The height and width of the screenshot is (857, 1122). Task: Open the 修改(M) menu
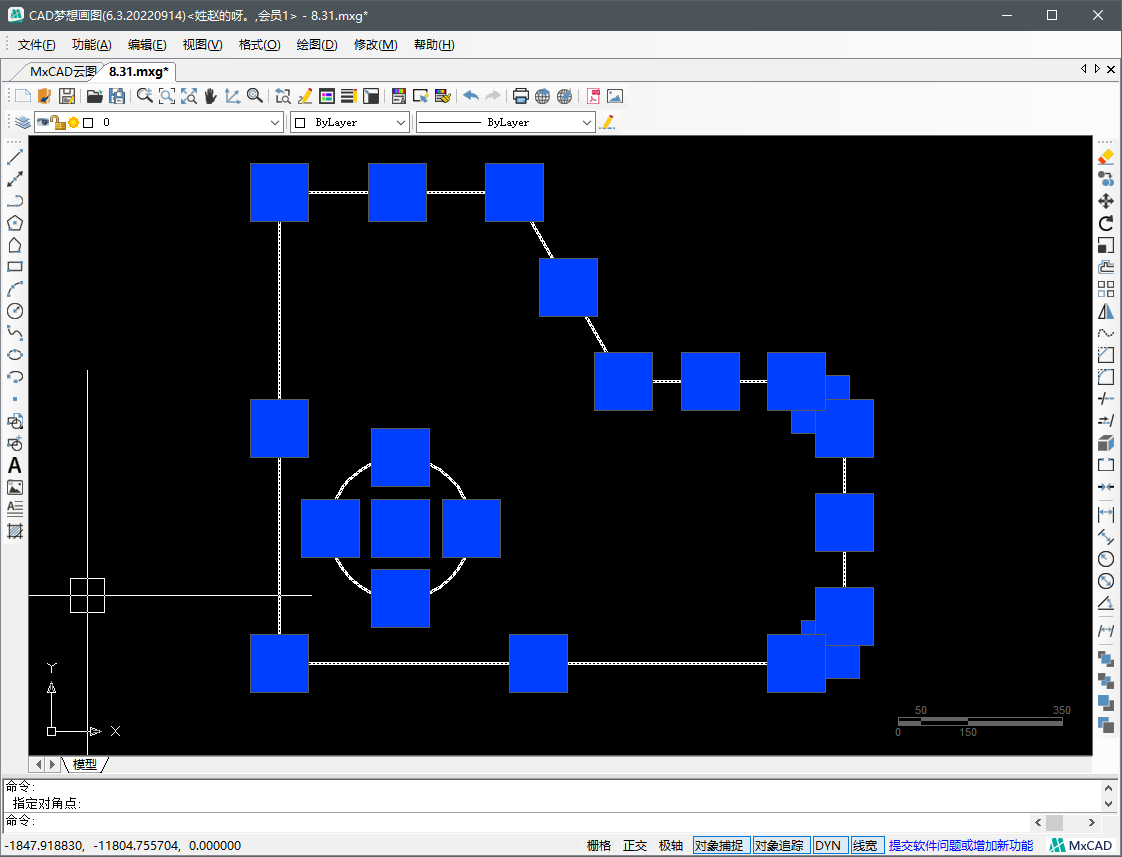[x=376, y=44]
